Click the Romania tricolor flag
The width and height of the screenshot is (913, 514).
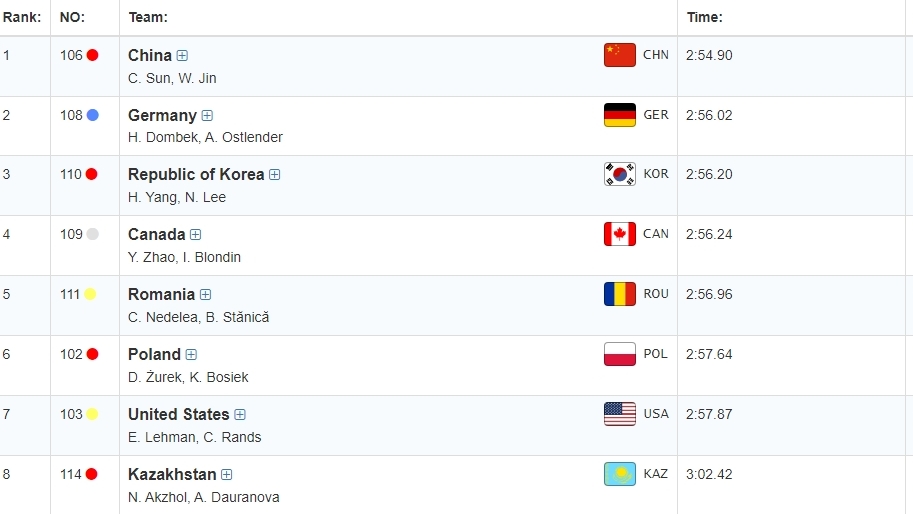pyautogui.click(x=620, y=294)
